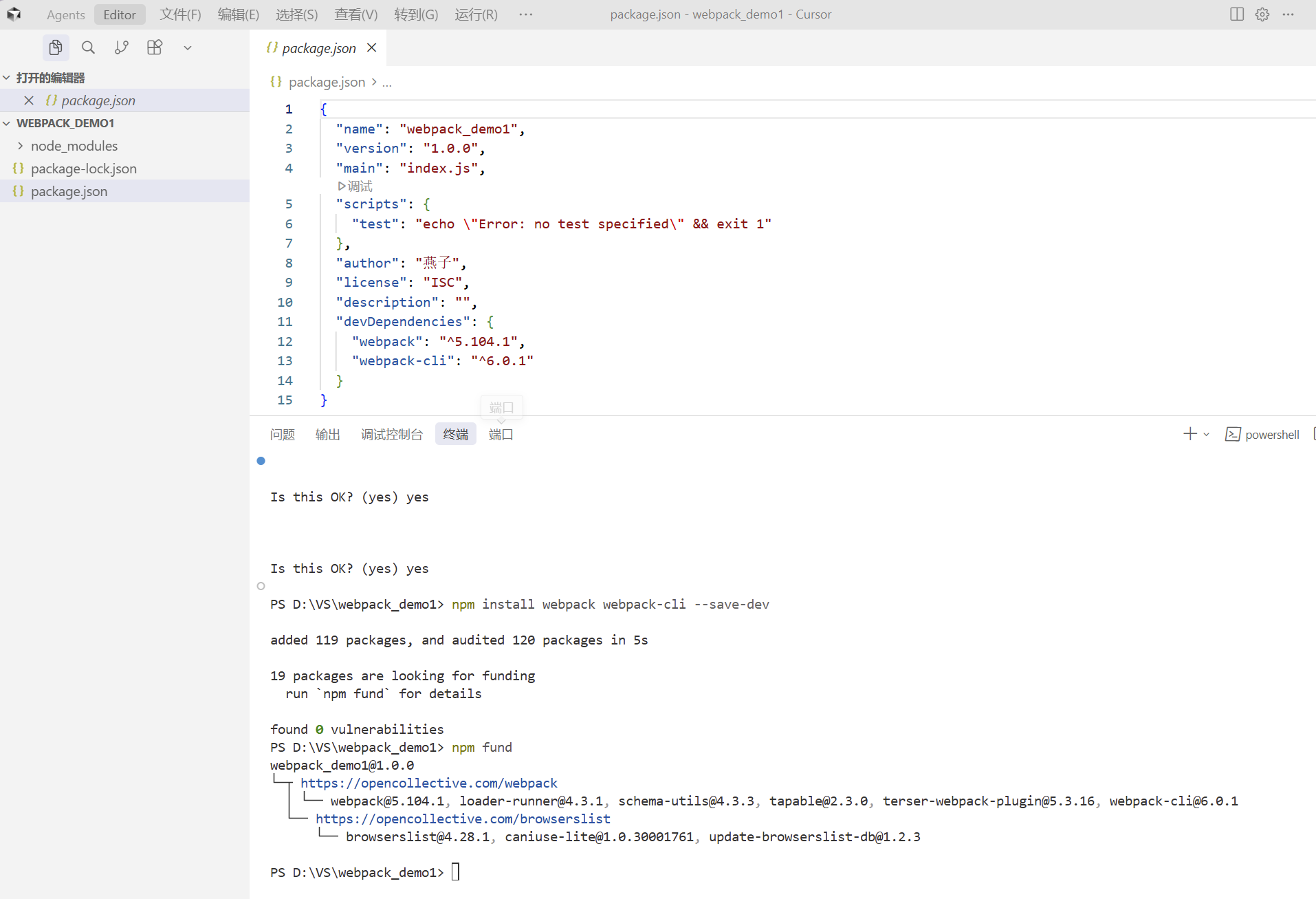
Task: Click the "name" key in editor
Action: coord(360,129)
